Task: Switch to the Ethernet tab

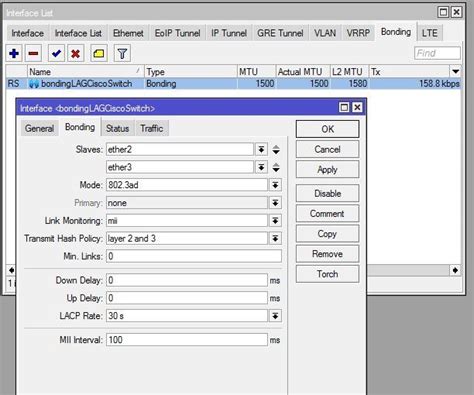Action: tap(128, 33)
